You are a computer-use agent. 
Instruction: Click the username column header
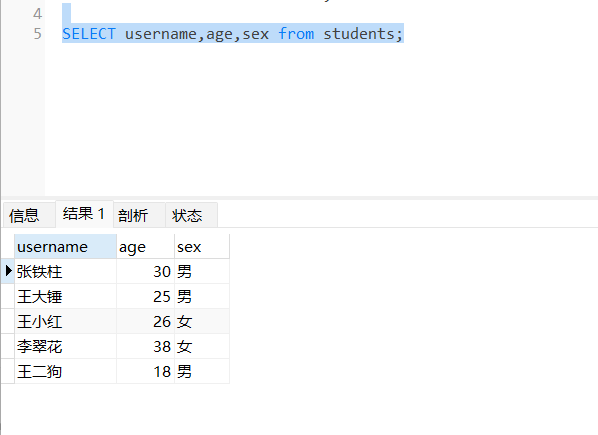[65, 247]
